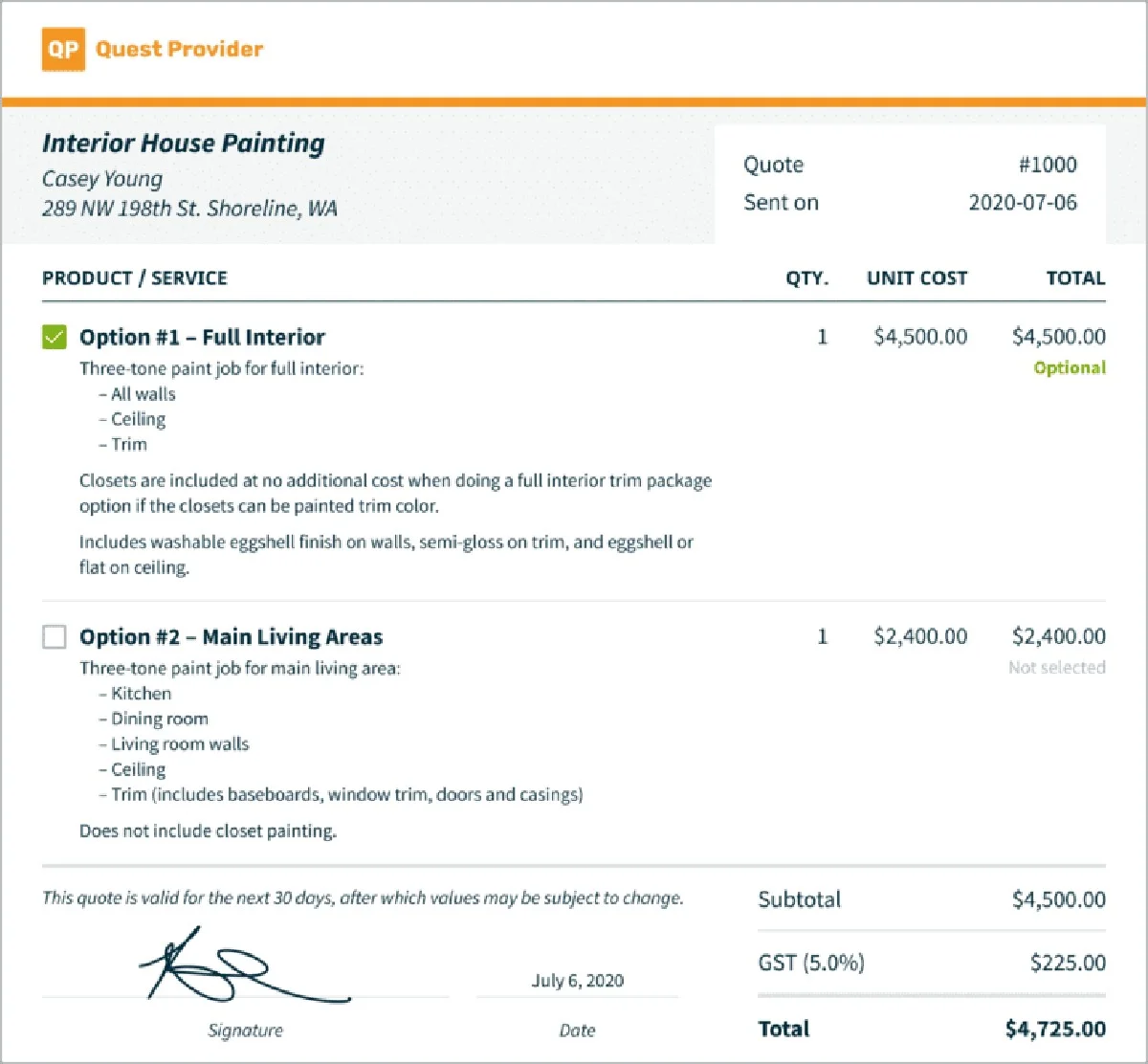1148x1064 pixels.
Task: Click client address 289 NW 198th St.
Action: 189,209
